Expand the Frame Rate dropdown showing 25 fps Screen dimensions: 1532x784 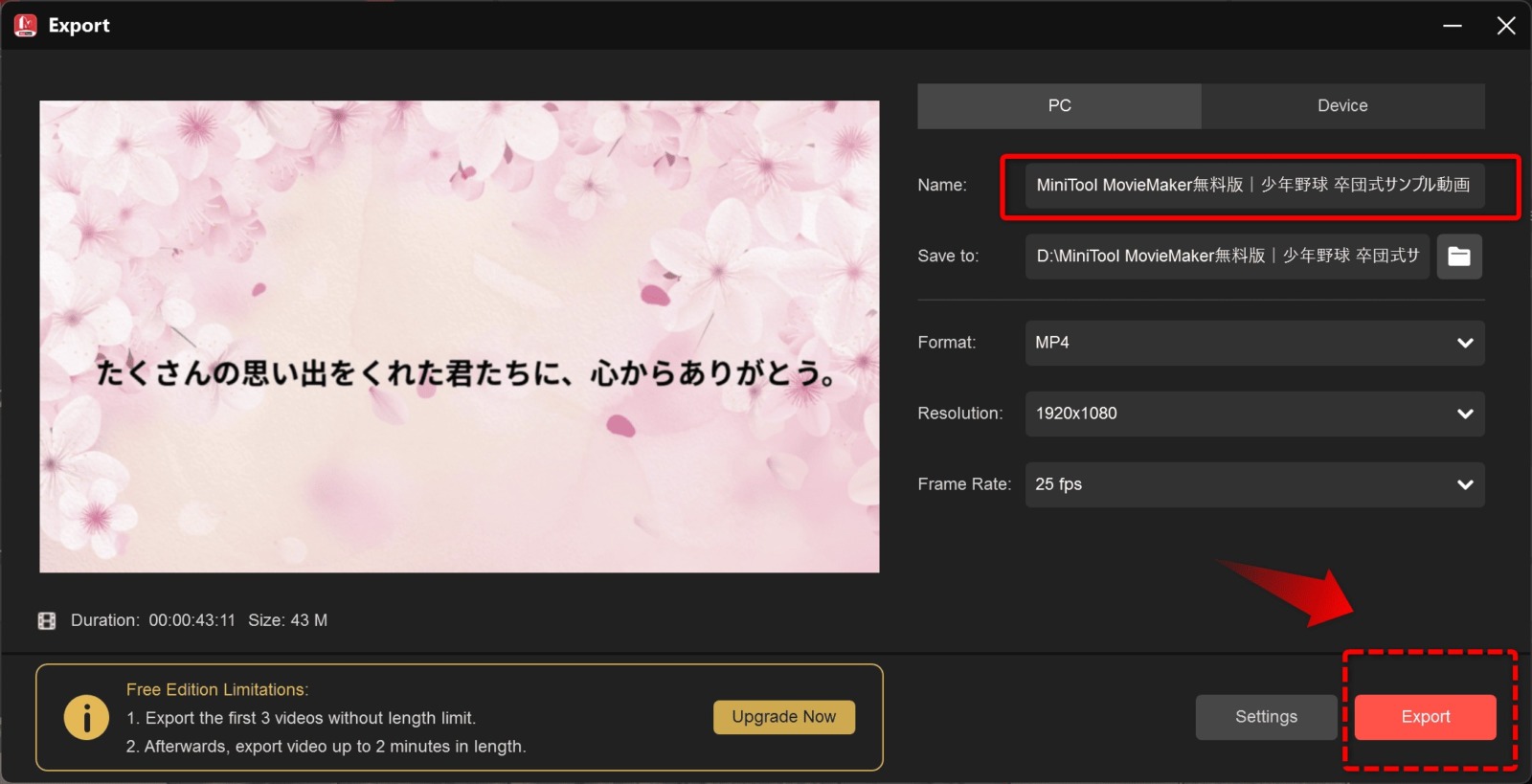tap(1254, 484)
